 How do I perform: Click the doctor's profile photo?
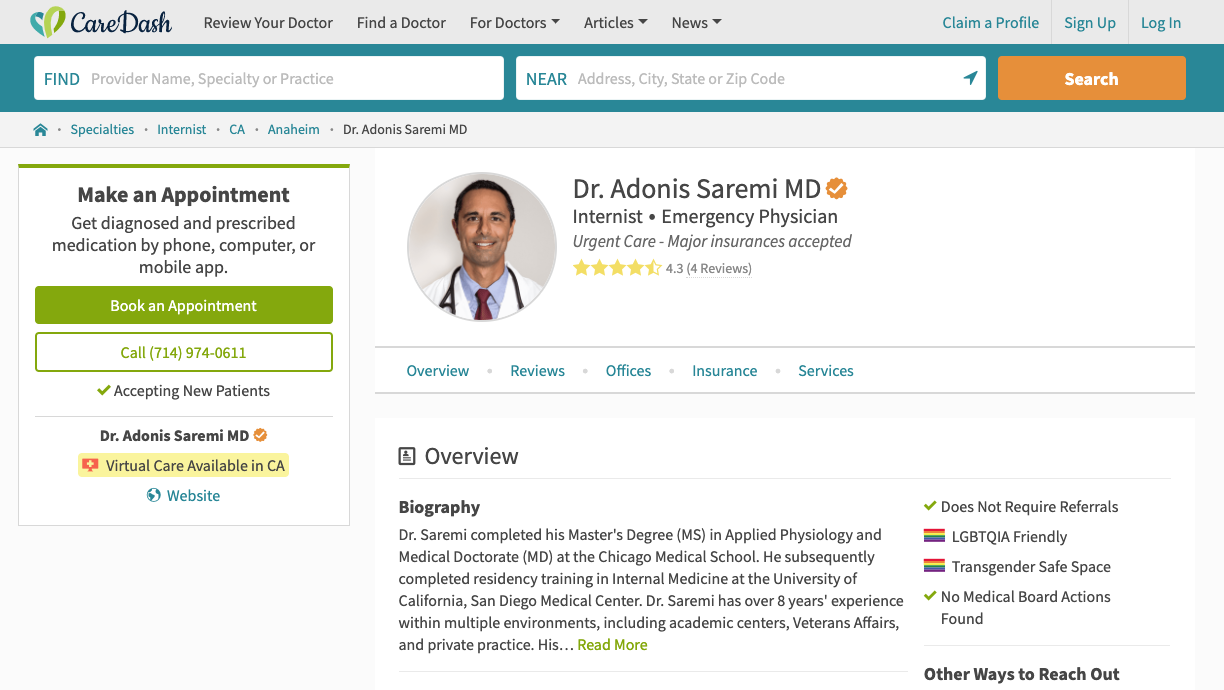click(482, 247)
